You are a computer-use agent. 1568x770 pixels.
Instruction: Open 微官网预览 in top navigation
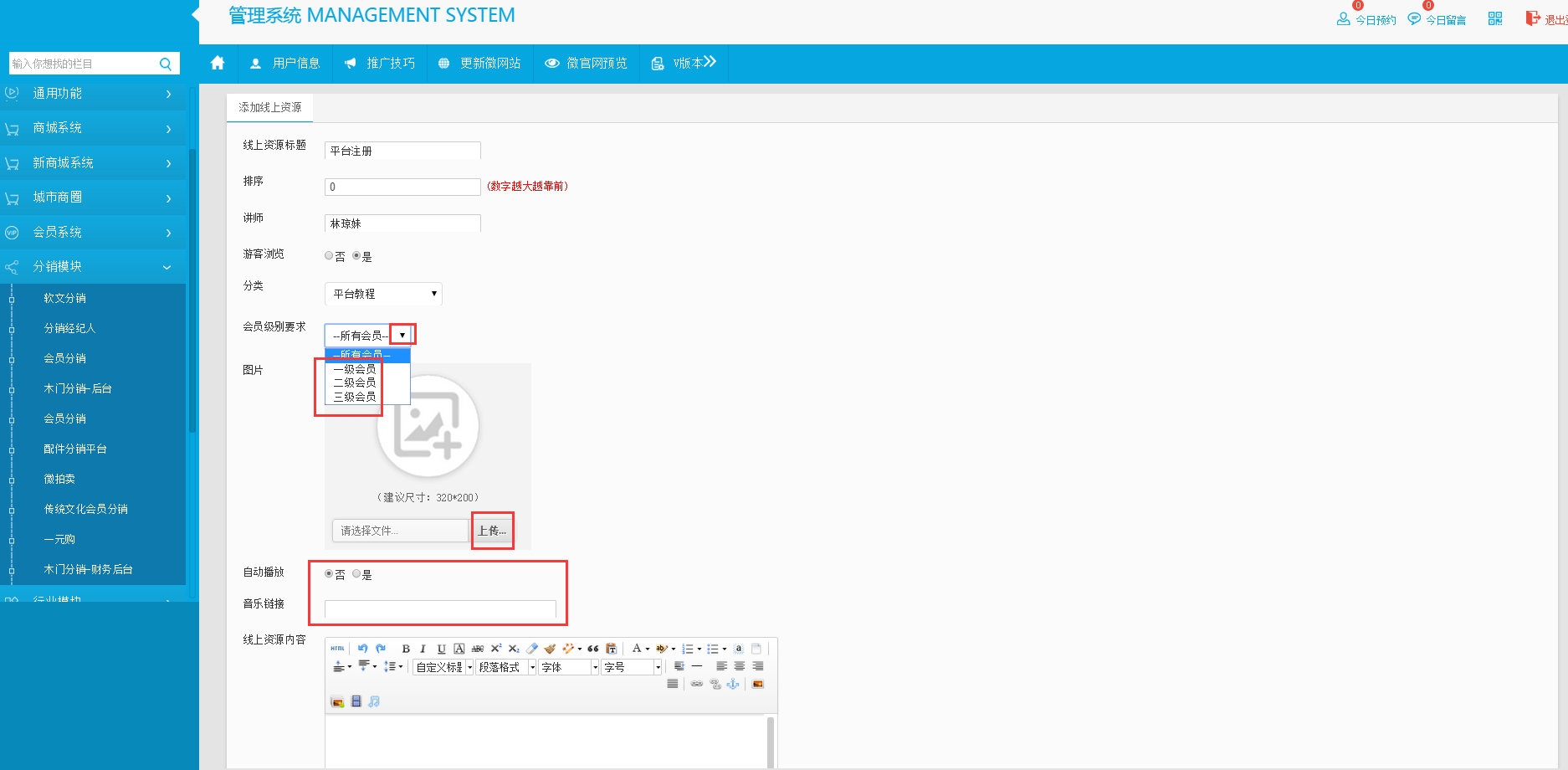pos(587,64)
